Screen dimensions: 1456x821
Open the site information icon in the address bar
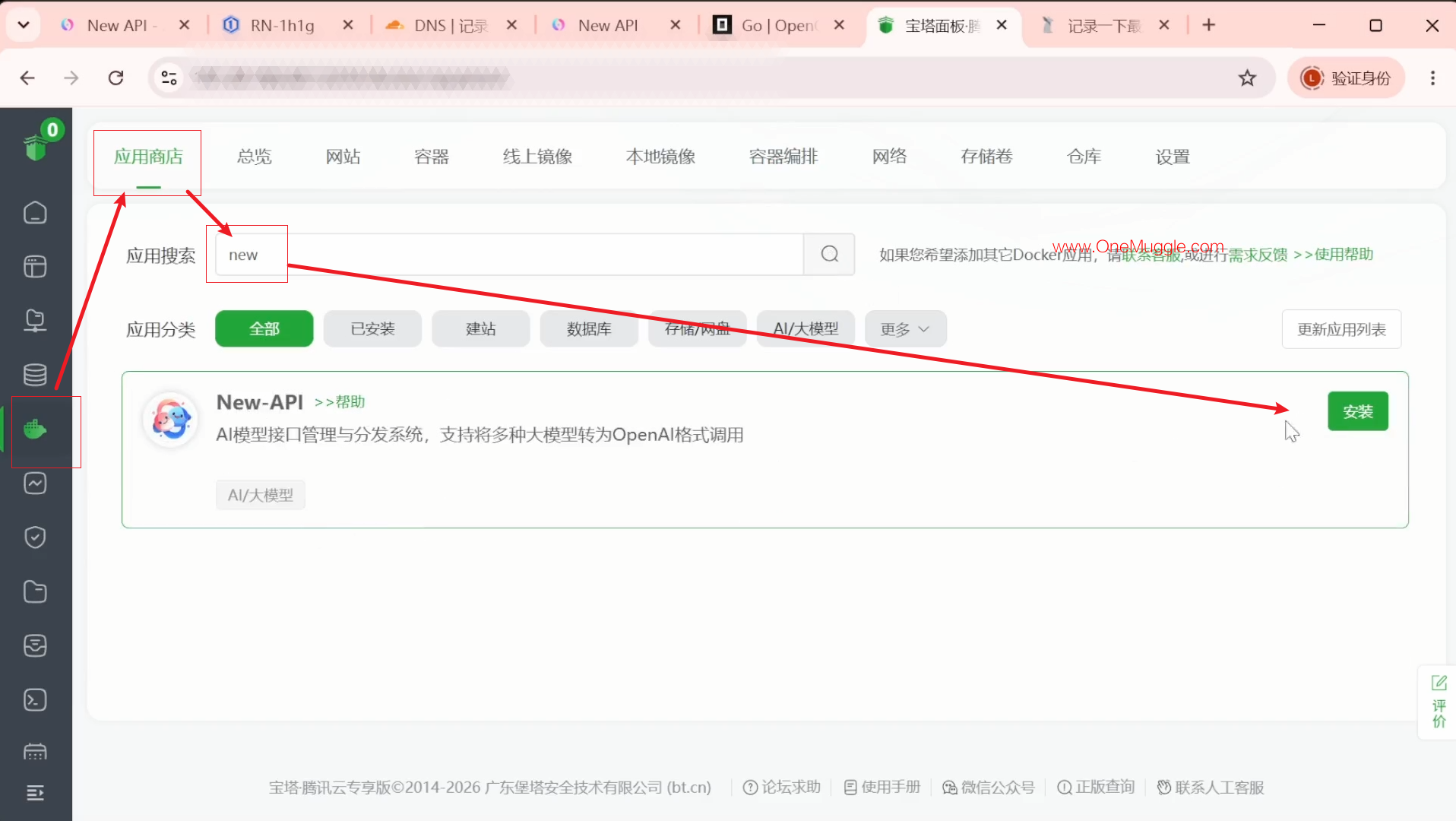pos(169,78)
